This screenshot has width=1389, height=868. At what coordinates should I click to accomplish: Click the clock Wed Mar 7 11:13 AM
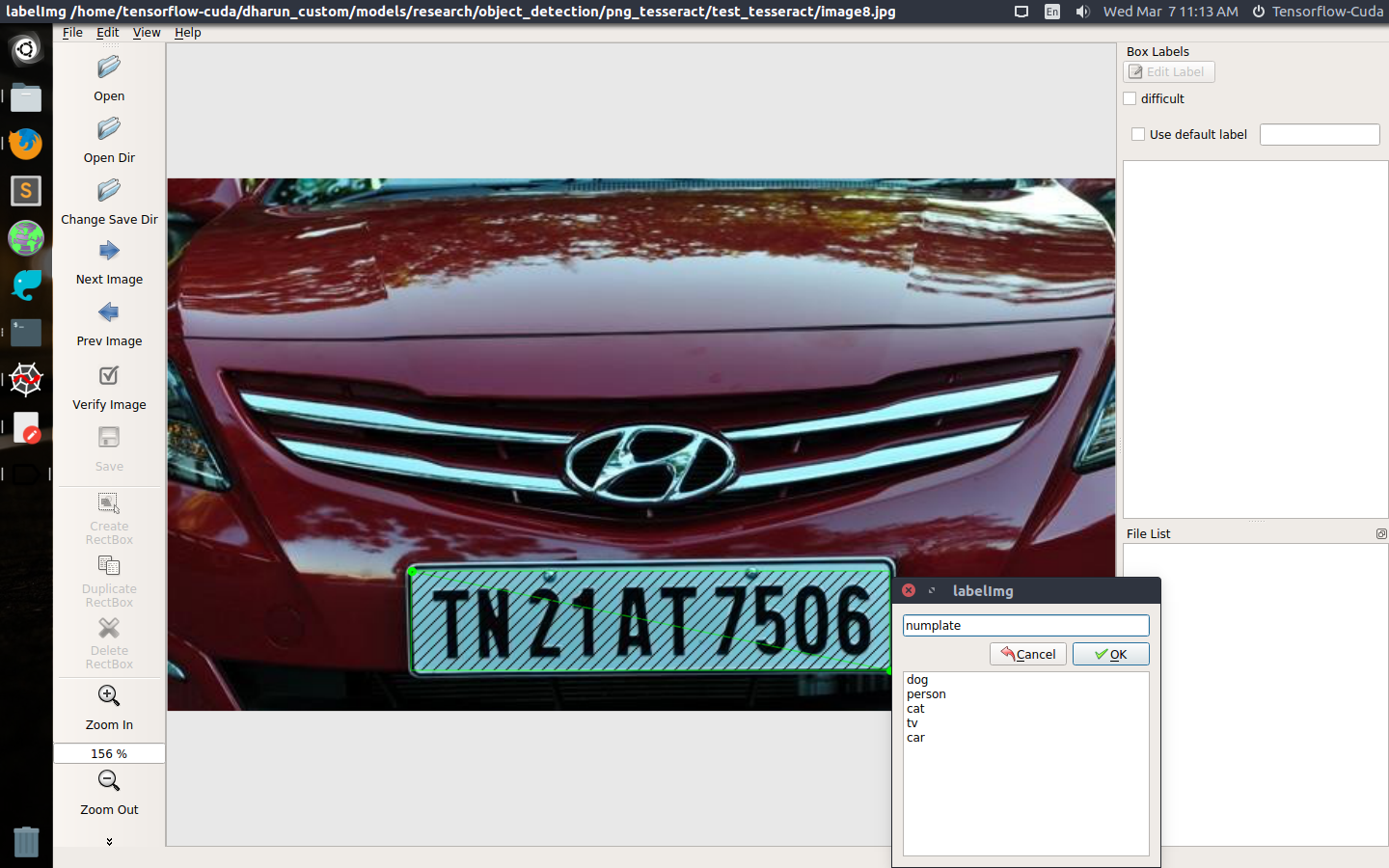click(1170, 12)
